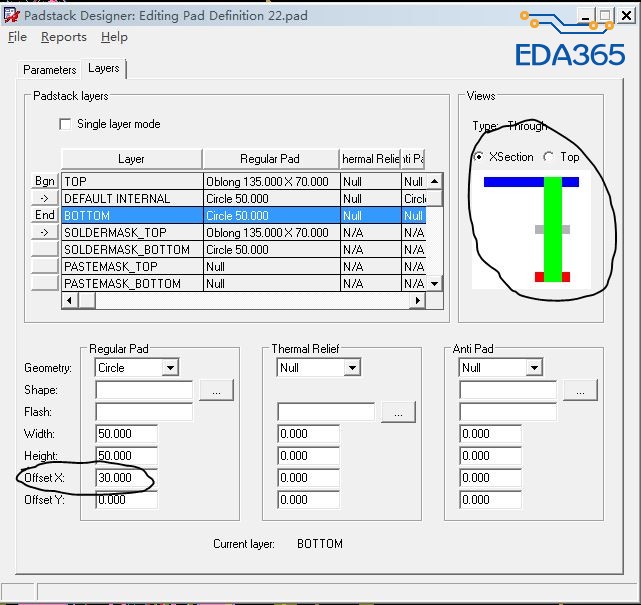Screen dimensions: 641x605
Task: Click the Oblong 135.000 X 70.000 cell of TOP
Action: [271, 181]
